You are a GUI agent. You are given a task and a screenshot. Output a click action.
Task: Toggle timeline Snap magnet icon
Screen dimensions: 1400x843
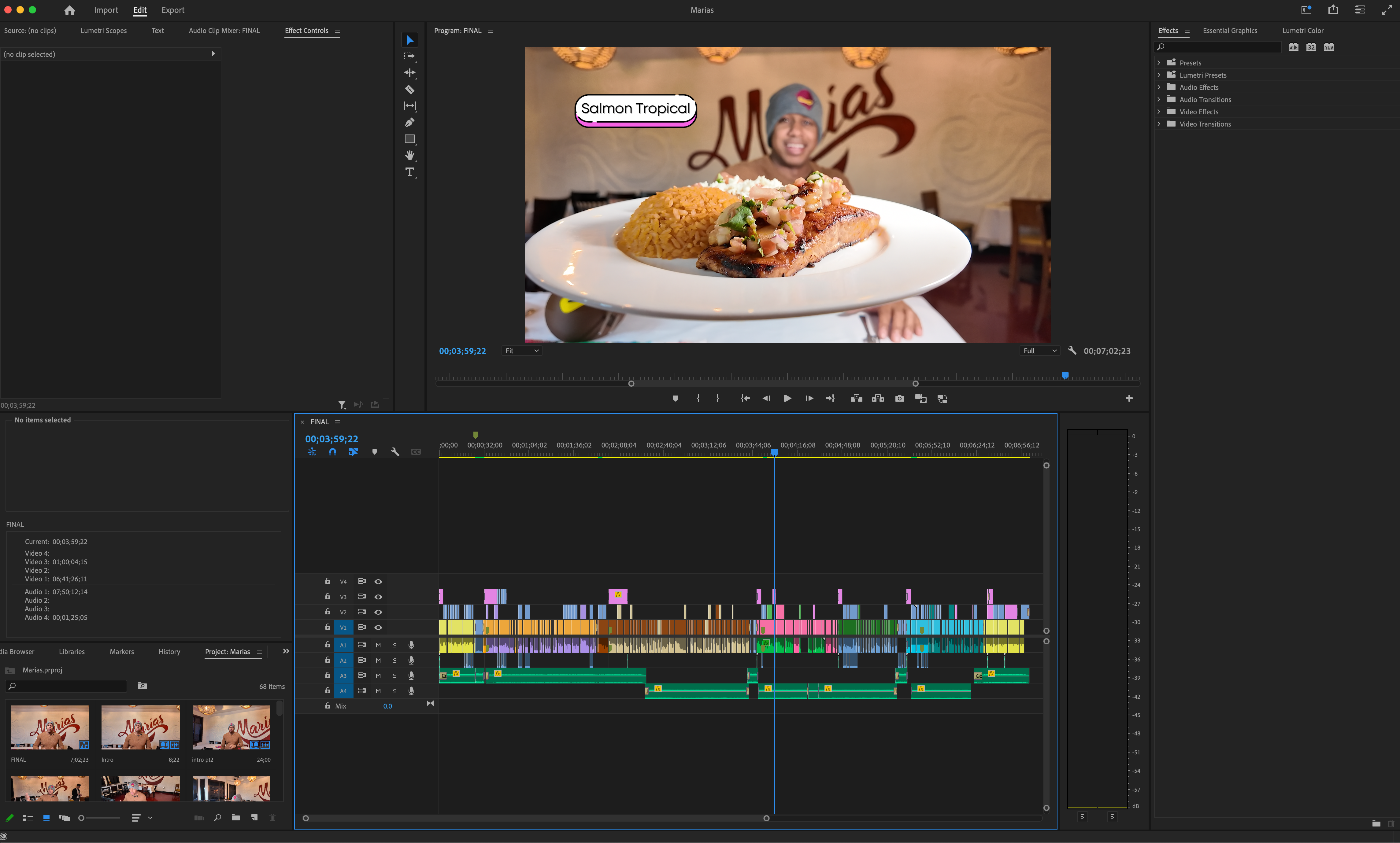(332, 452)
